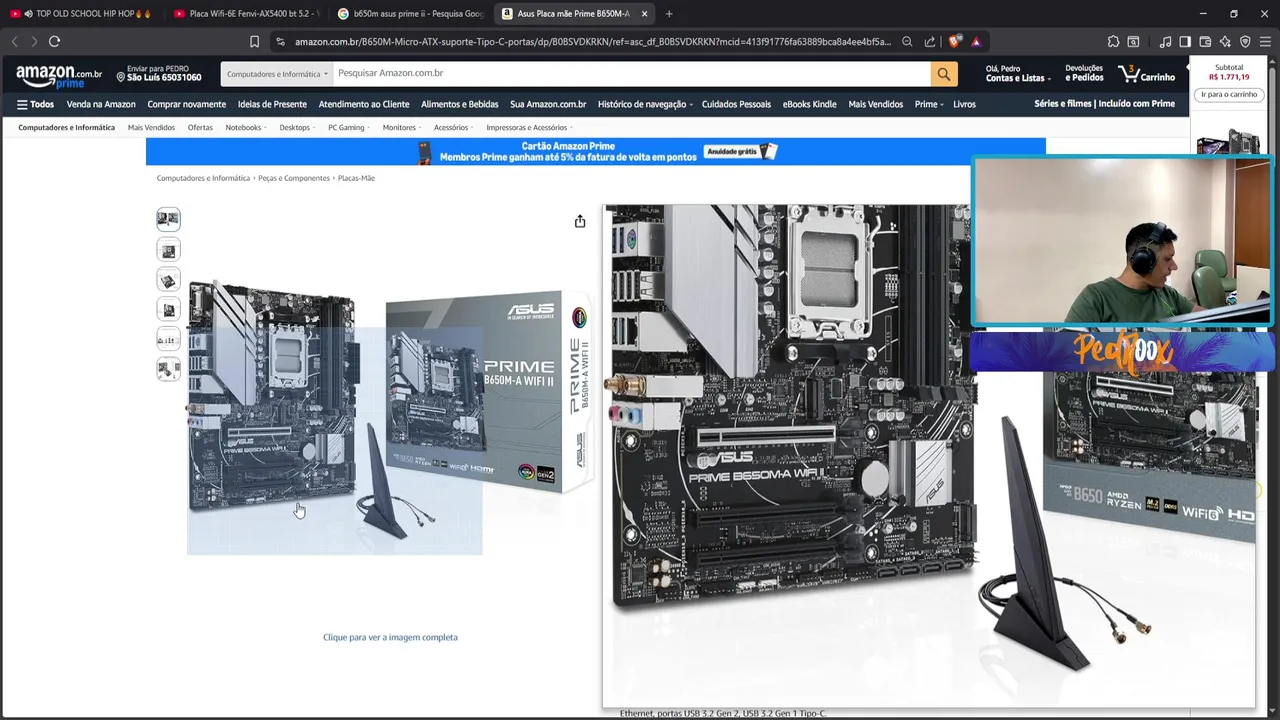Viewport: 1280px width, 720px height.
Task: Switch to Placa Wifi-6E Fenvi tab
Action: tap(246, 14)
